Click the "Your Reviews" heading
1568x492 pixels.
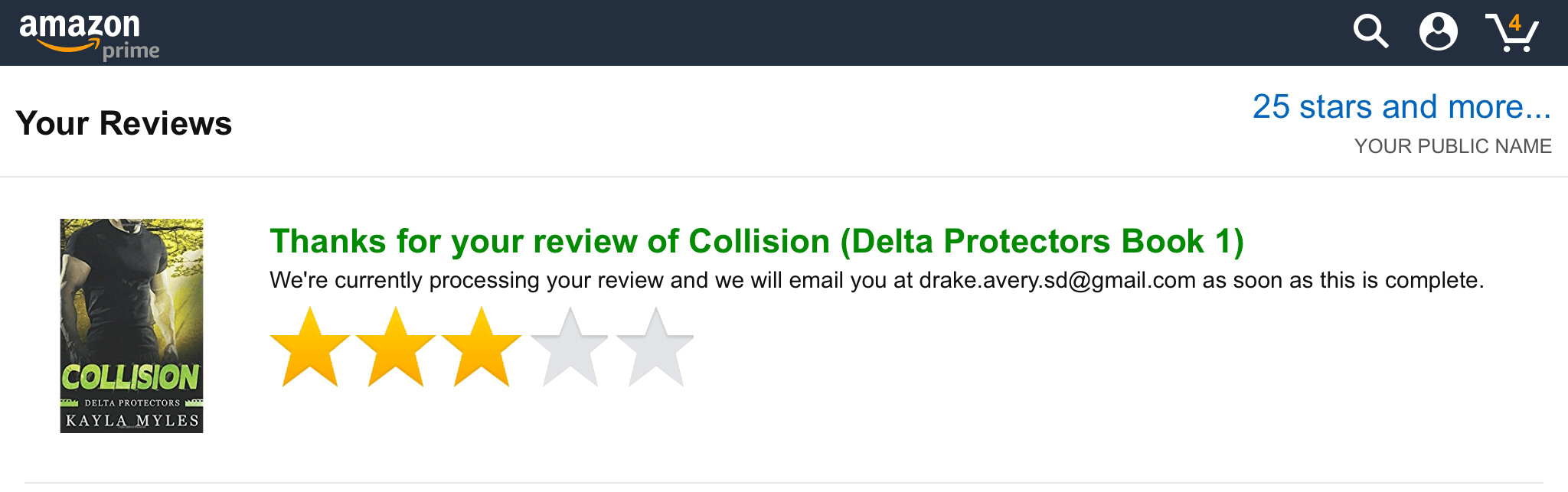click(x=123, y=123)
